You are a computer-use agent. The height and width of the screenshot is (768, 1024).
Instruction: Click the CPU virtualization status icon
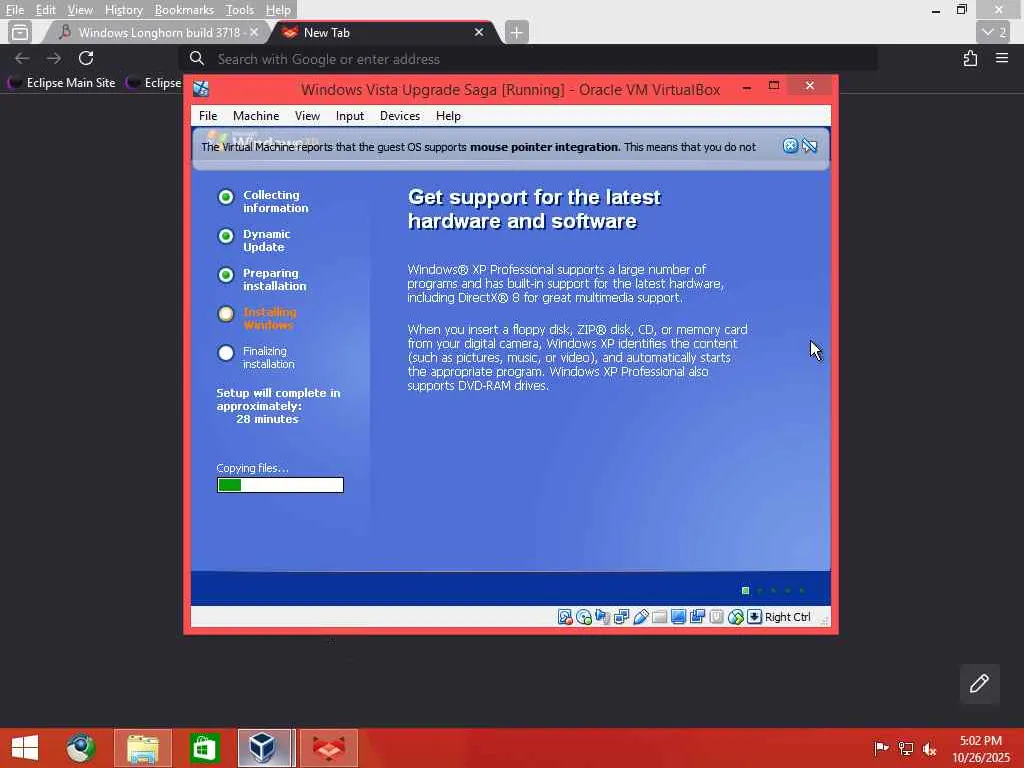click(716, 617)
